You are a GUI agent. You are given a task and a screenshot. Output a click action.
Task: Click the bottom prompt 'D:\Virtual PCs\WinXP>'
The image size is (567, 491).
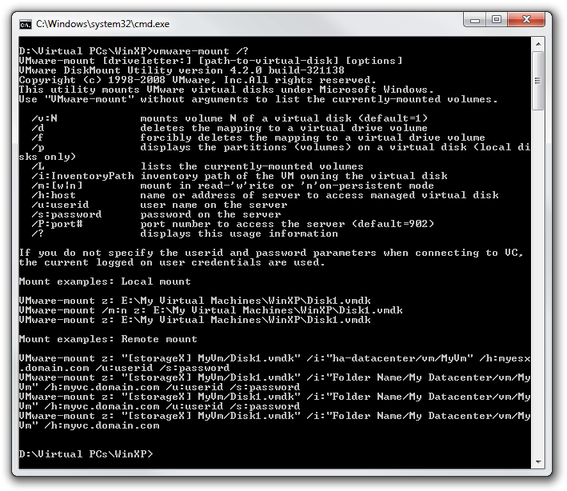[86, 454]
